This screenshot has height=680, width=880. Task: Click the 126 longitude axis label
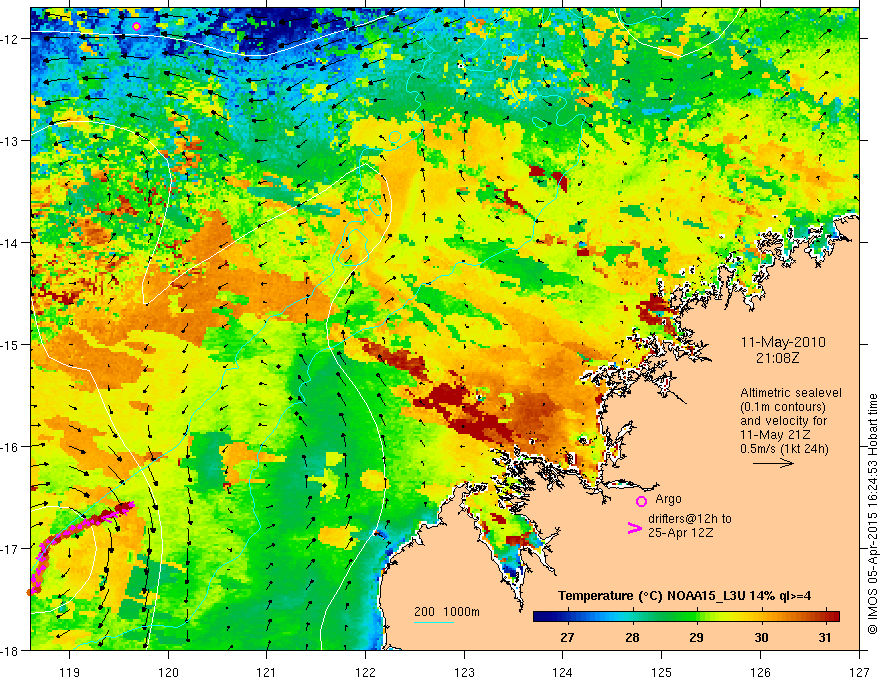(760, 672)
